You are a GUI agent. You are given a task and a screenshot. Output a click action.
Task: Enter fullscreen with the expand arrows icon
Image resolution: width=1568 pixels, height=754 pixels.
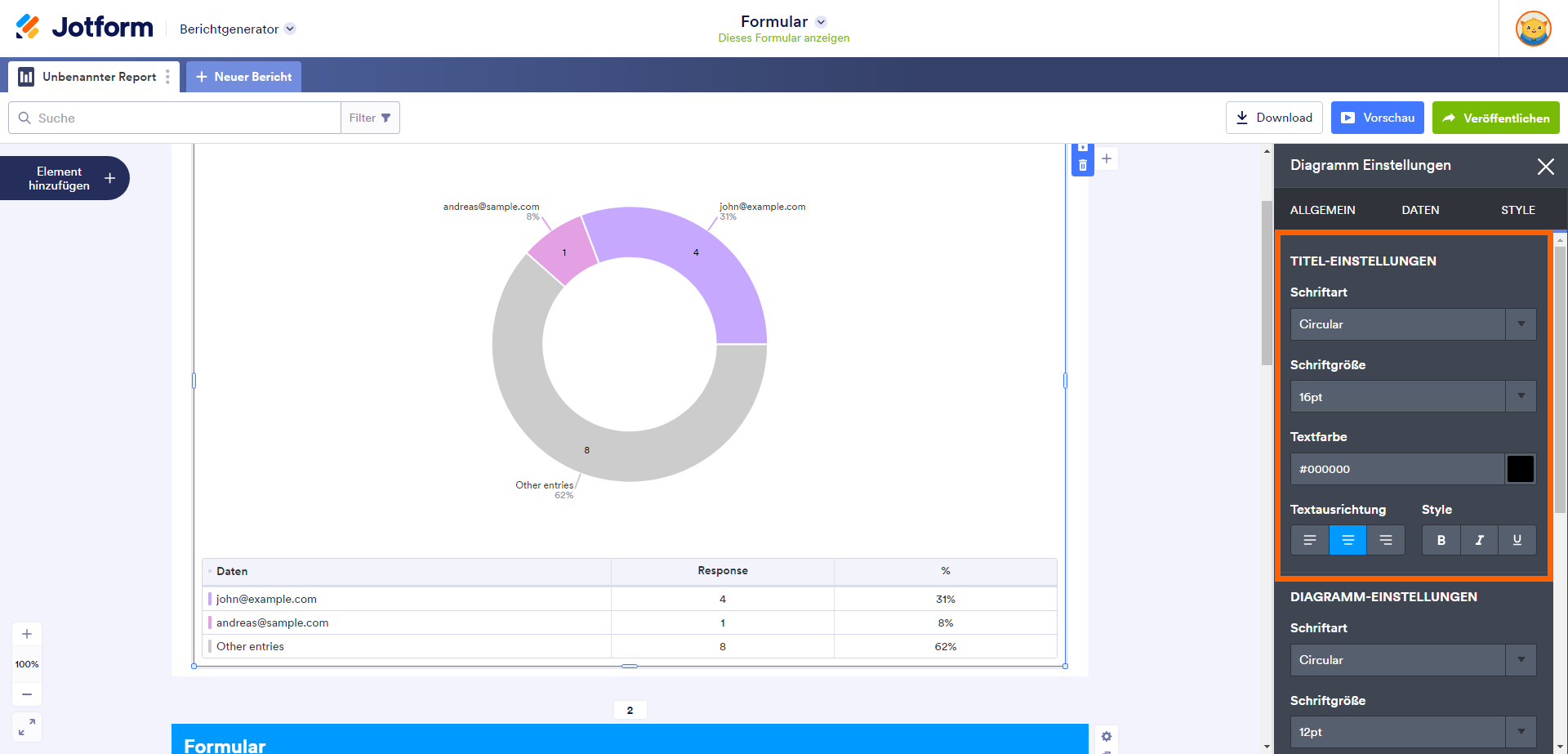27,726
